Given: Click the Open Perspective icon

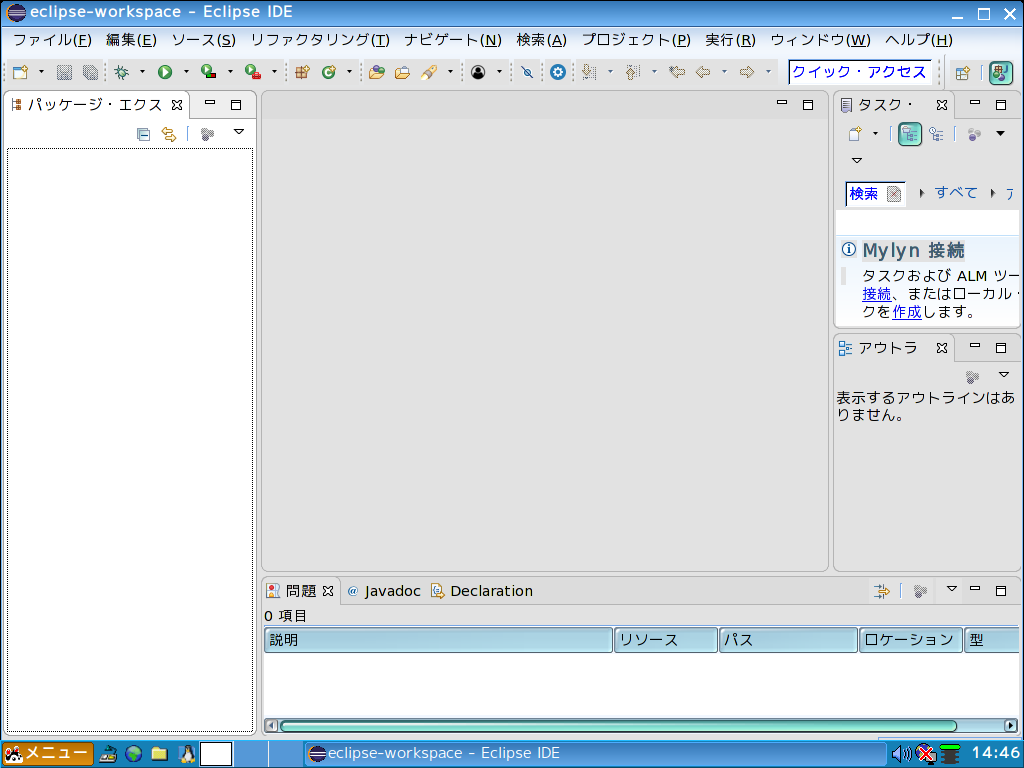Looking at the screenshot, I should (963, 73).
